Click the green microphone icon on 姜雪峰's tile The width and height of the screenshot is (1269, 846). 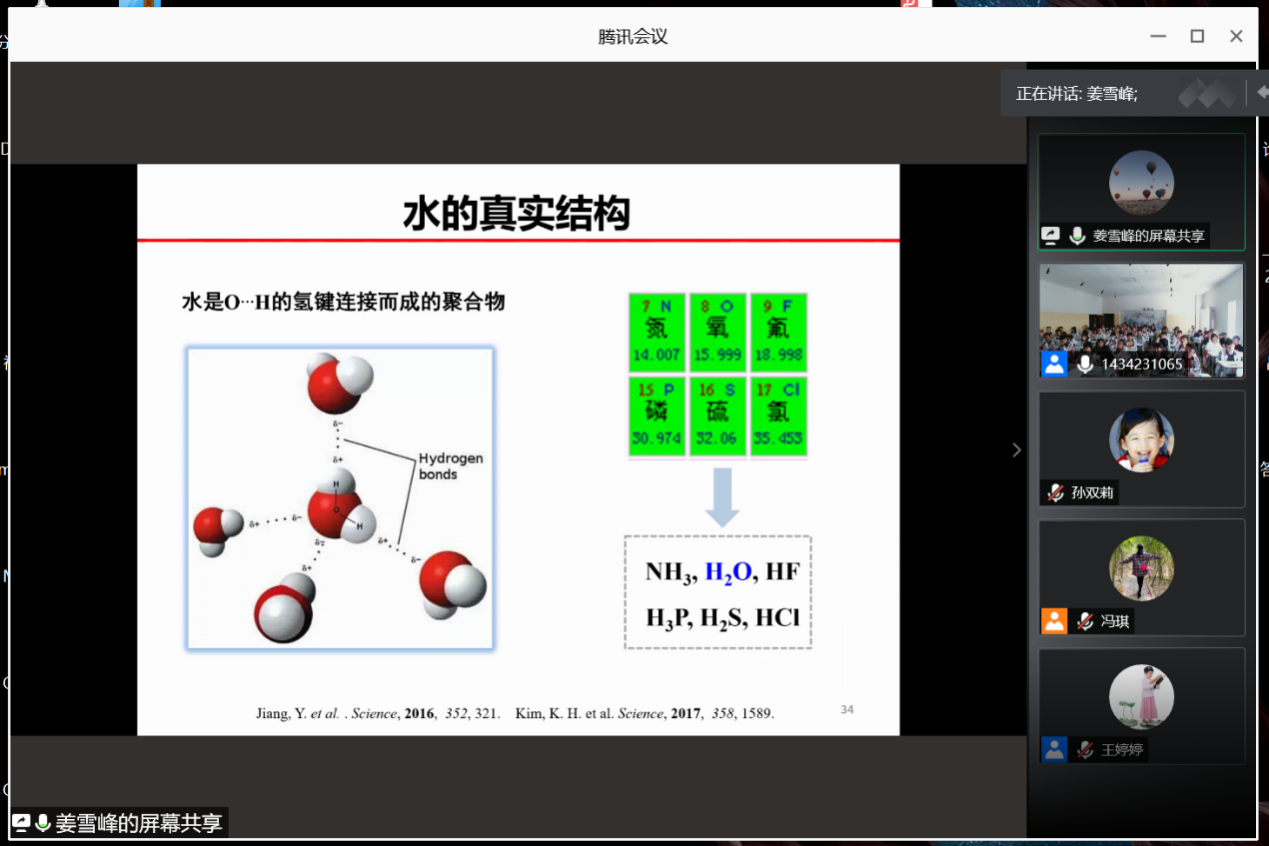coord(1077,236)
